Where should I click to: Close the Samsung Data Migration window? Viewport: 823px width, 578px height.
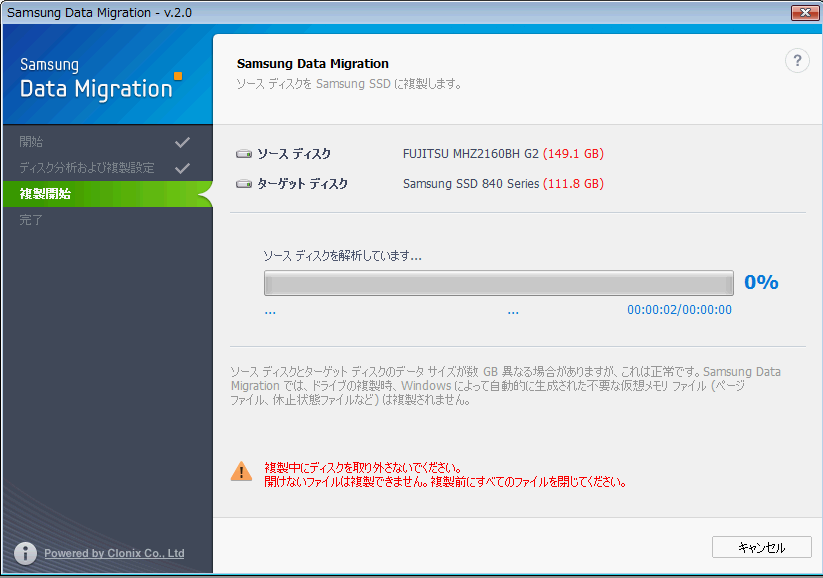click(x=804, y=12)
